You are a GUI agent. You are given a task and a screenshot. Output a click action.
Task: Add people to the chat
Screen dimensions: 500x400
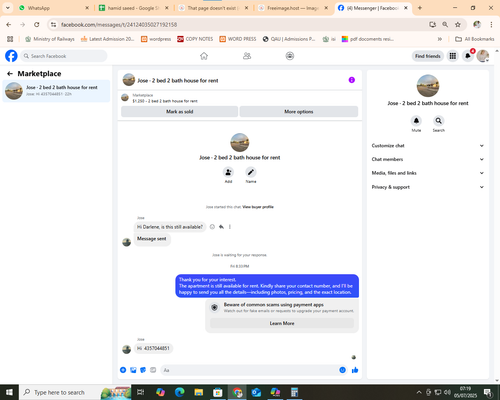point(228,172)
